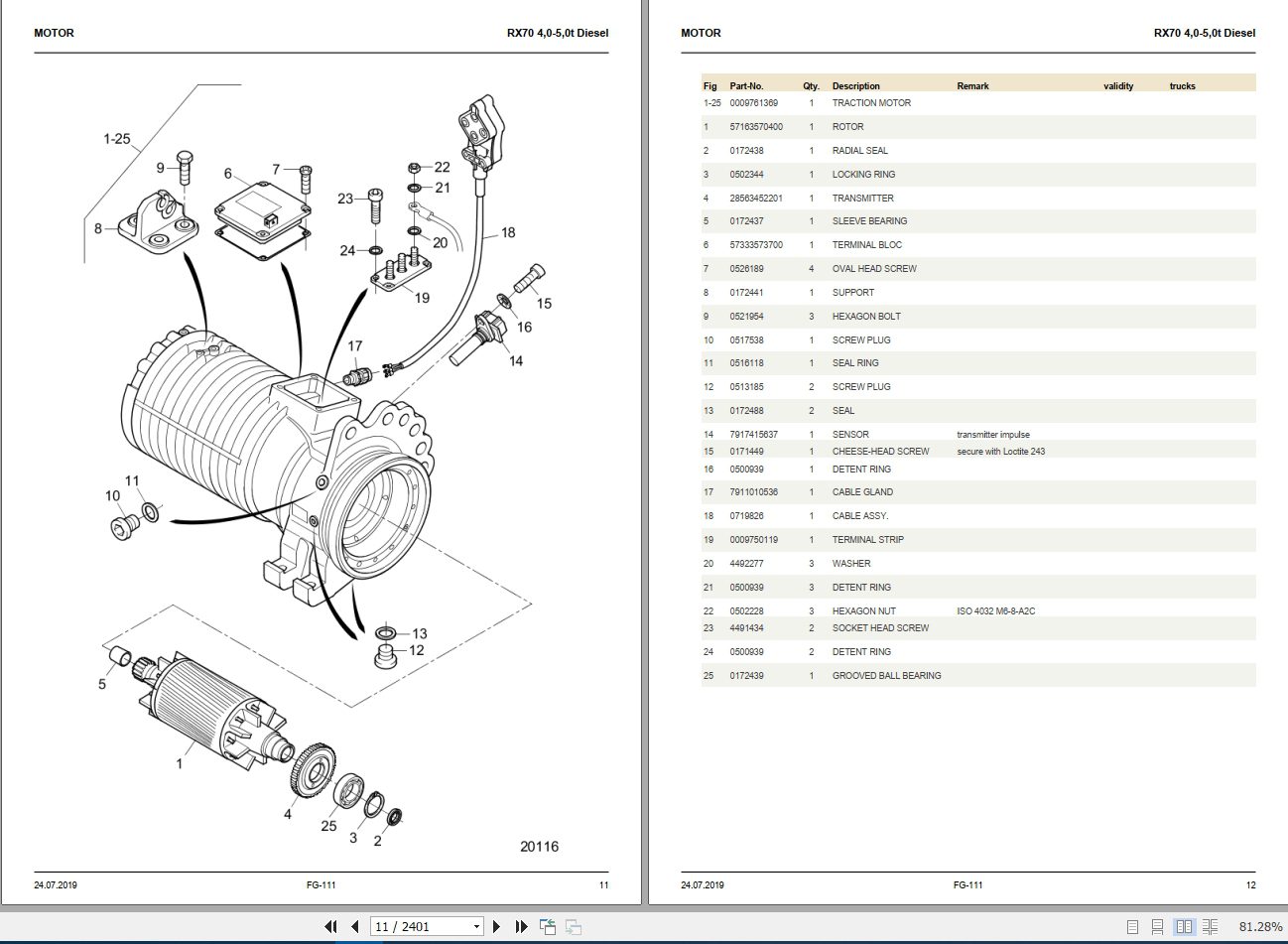Click remark transmitter impulse
Screen dimensions: 1288x944
993,435
